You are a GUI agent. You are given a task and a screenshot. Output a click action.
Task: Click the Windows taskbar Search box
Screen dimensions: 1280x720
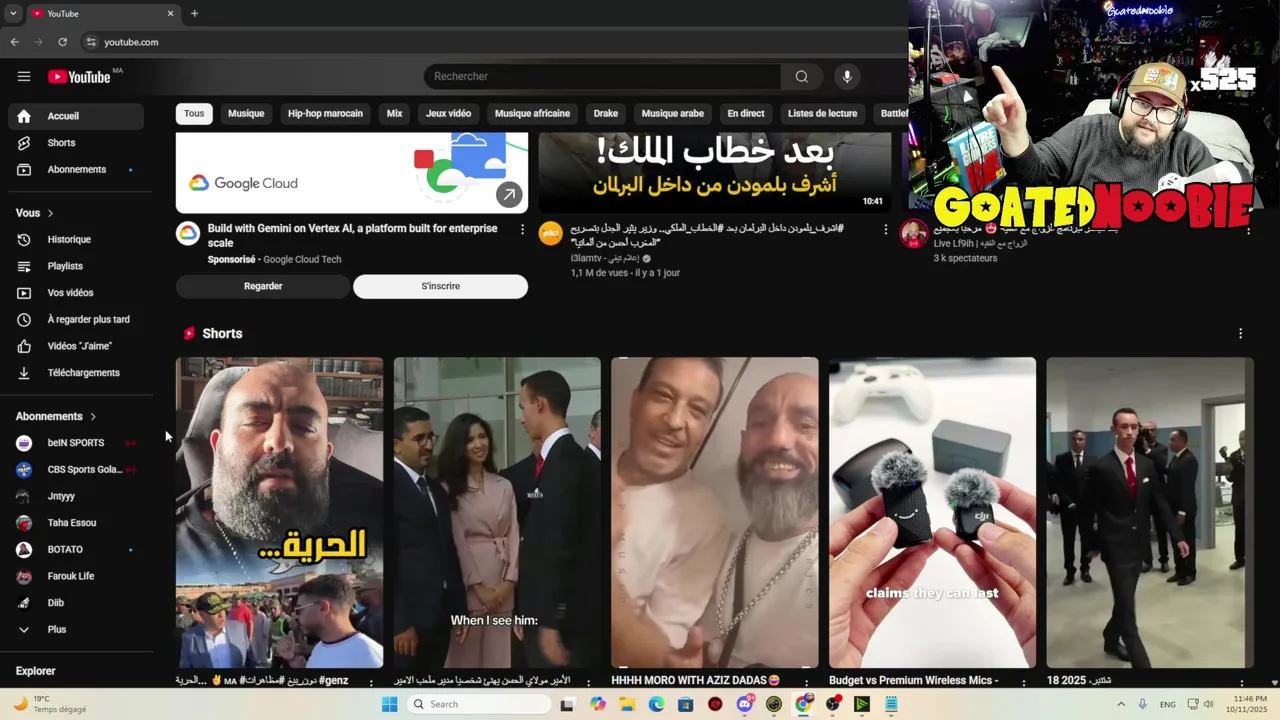479,704
